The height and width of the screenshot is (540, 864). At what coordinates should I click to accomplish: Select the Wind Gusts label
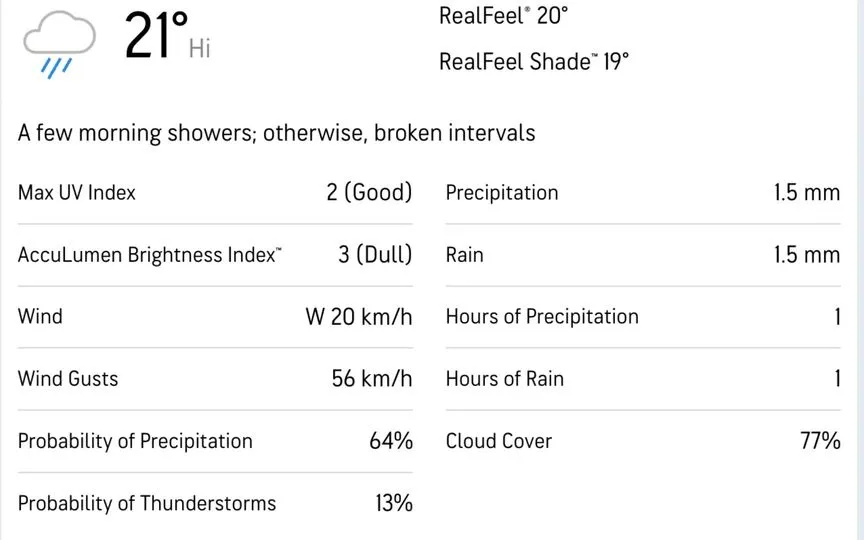coord(68,379)
